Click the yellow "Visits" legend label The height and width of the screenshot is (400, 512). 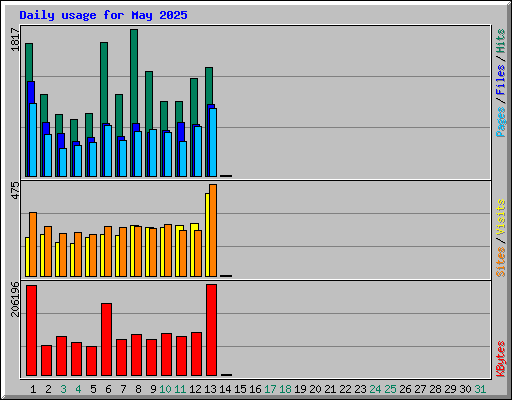pos(500,217)
